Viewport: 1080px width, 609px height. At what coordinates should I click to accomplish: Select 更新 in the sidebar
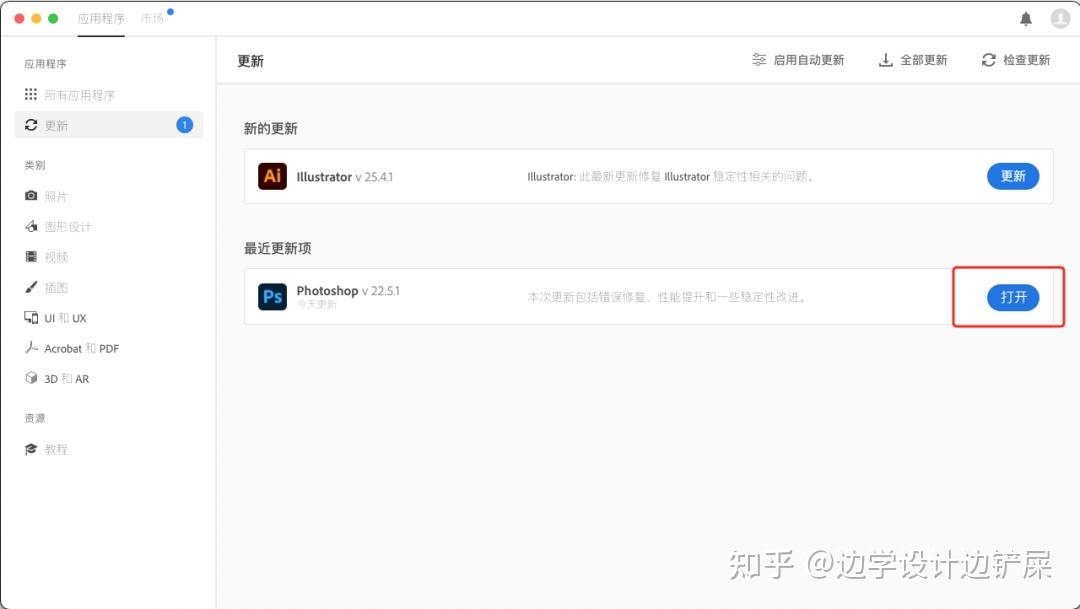pos(108,125)
